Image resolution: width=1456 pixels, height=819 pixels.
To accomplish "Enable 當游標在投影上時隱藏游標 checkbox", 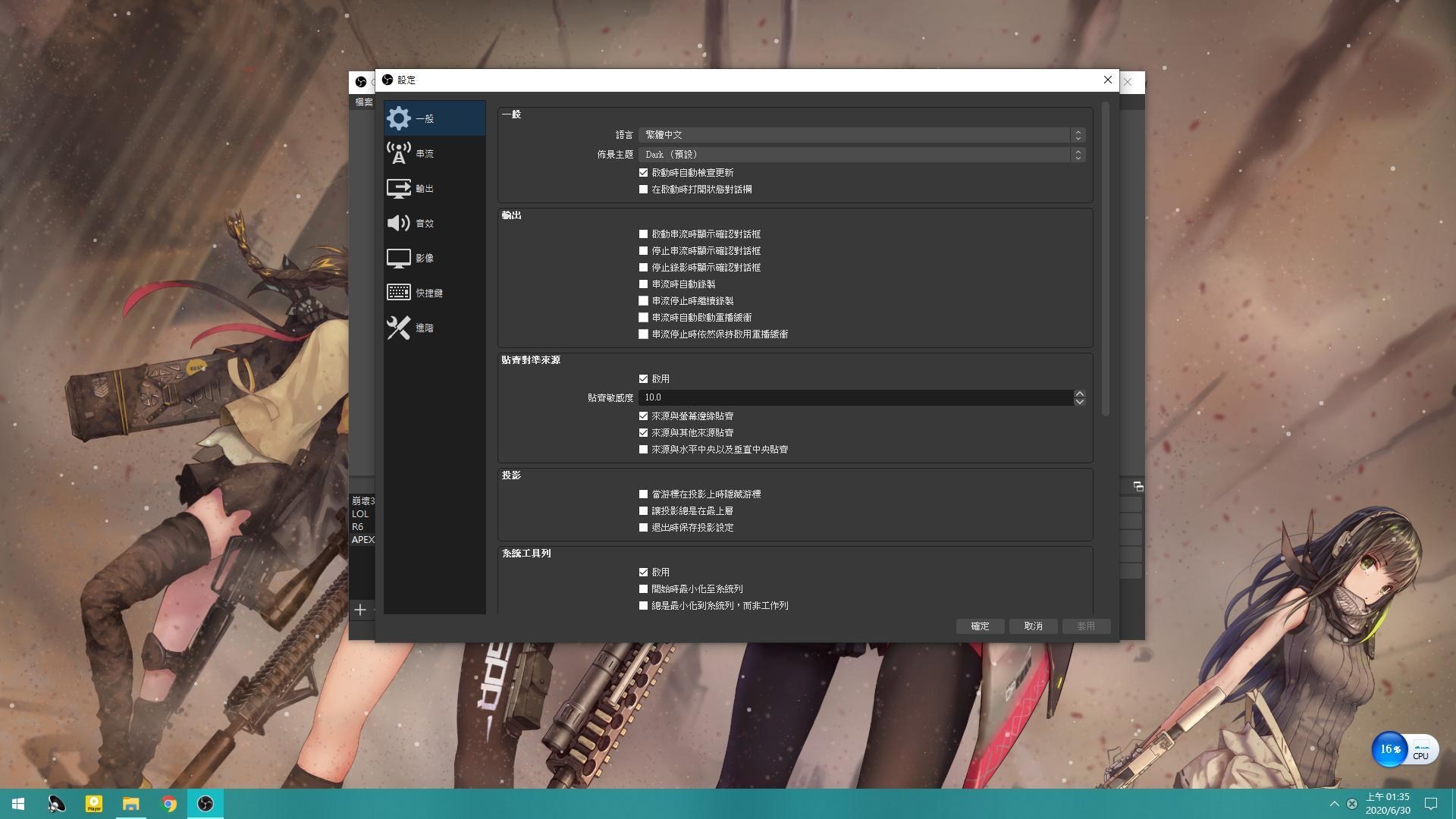I will pos(643,494).
